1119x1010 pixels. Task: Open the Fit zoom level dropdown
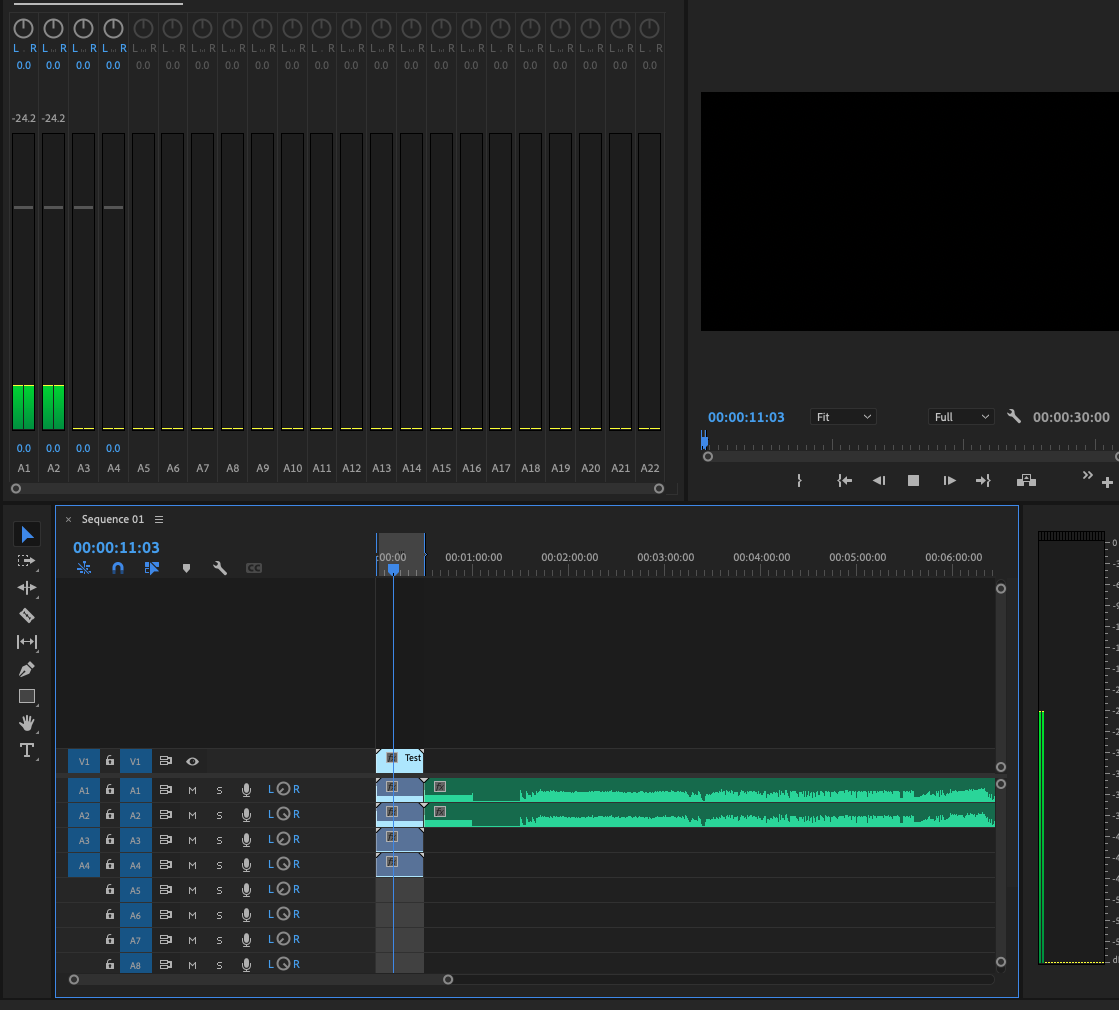coord(843,416)
